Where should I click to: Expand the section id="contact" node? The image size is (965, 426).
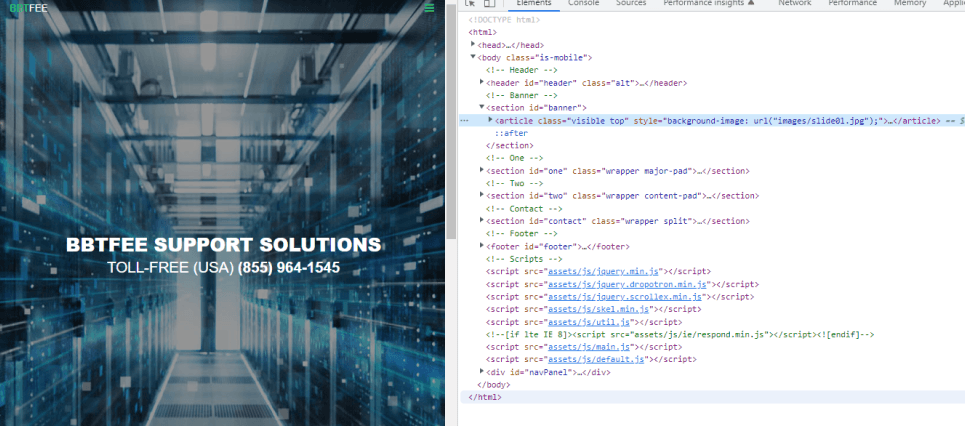pos(482,220)
